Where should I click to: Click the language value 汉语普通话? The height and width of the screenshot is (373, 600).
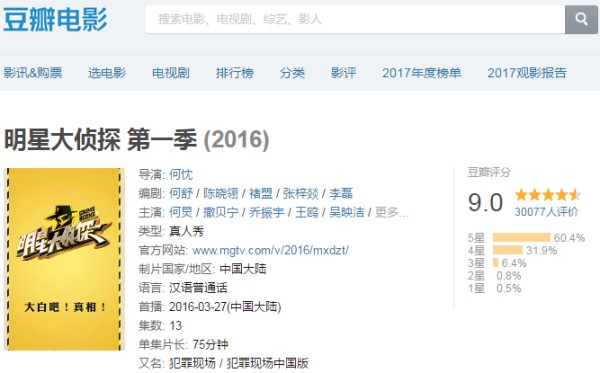pyautogui.click(x=198, y=288)
